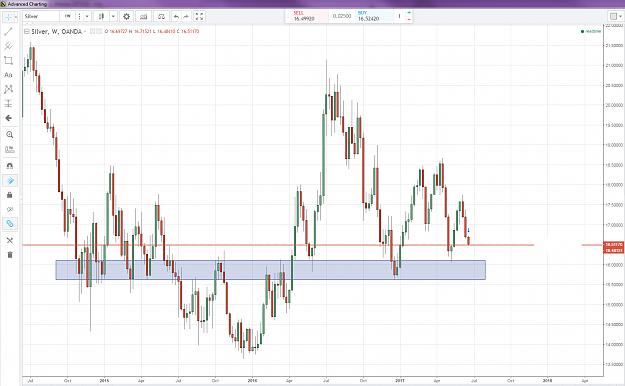Image resolution: width=625 pixels, height=386 pixels.
Task: Select the trend line drawing tool
Action: click(x=8, y=32)
